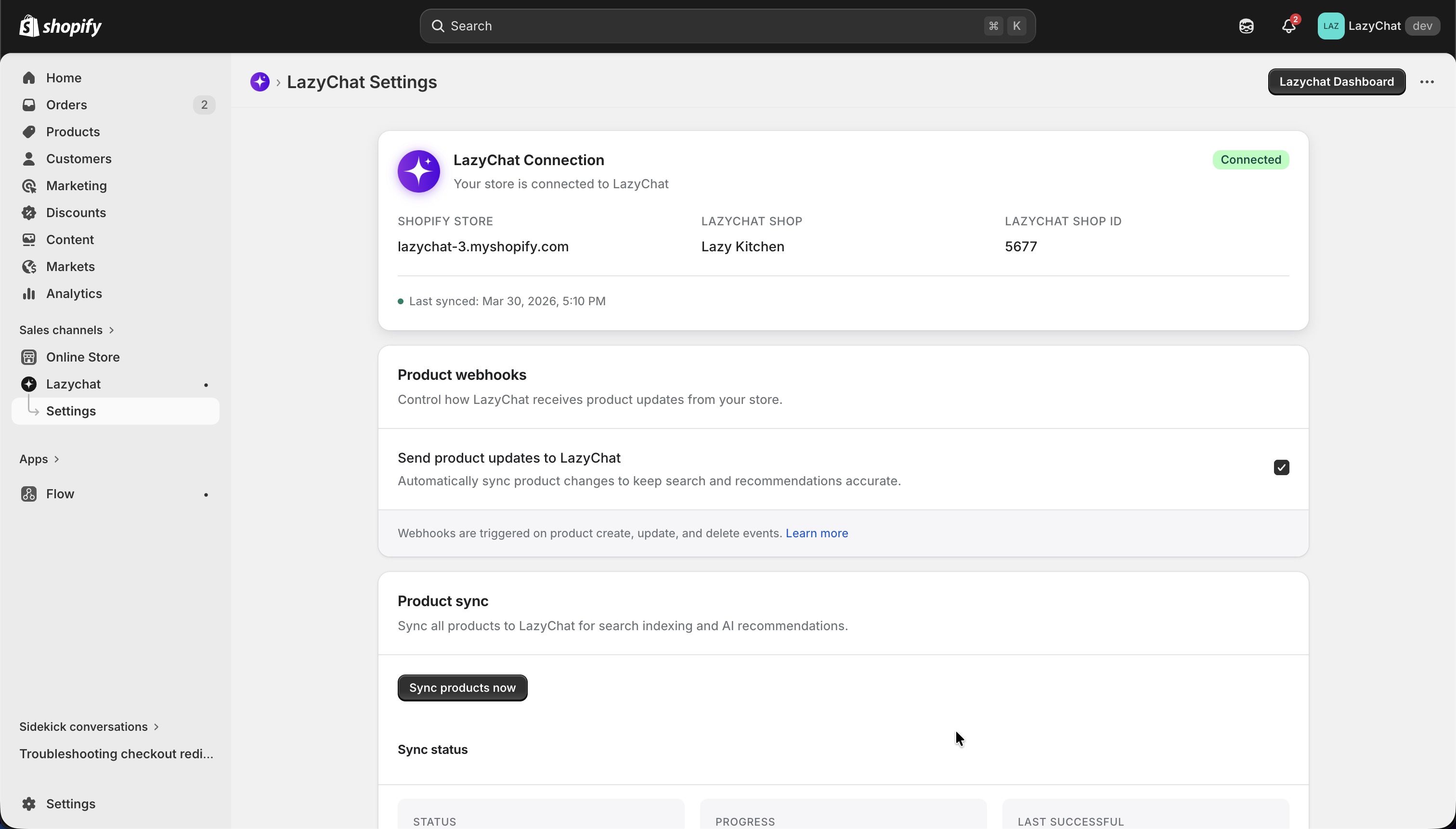1456x829 pixels.
Task: Click the Shopify logo
Action: 60,26
